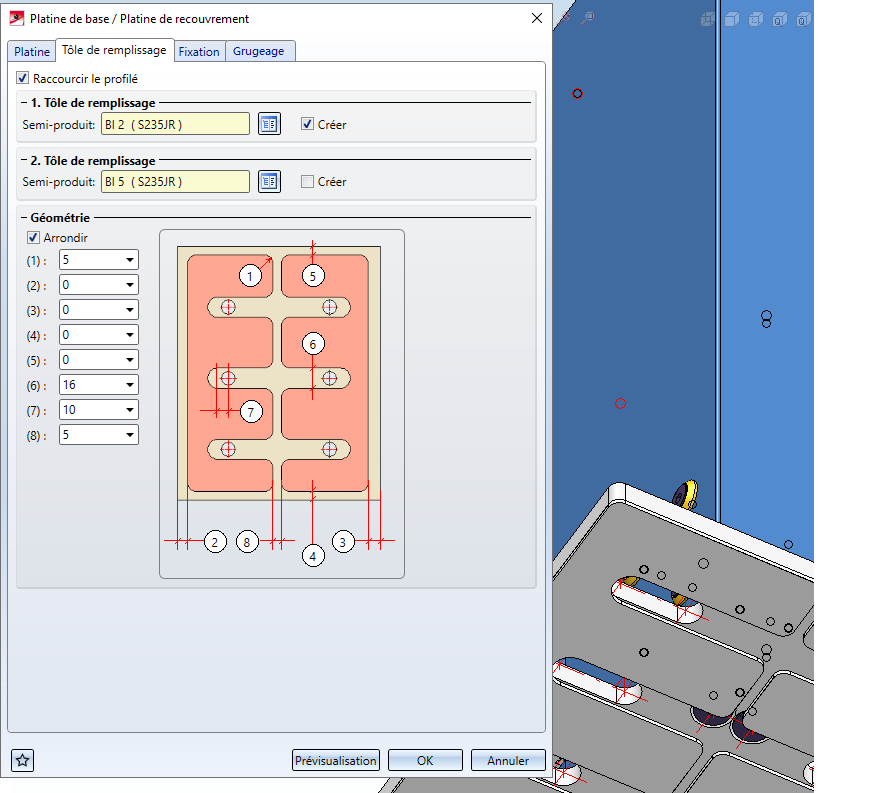This screenshot has width=889, height=793.
Task: Click the BI 2 (S235JR) semi-product field
Action: pos(175,124)
